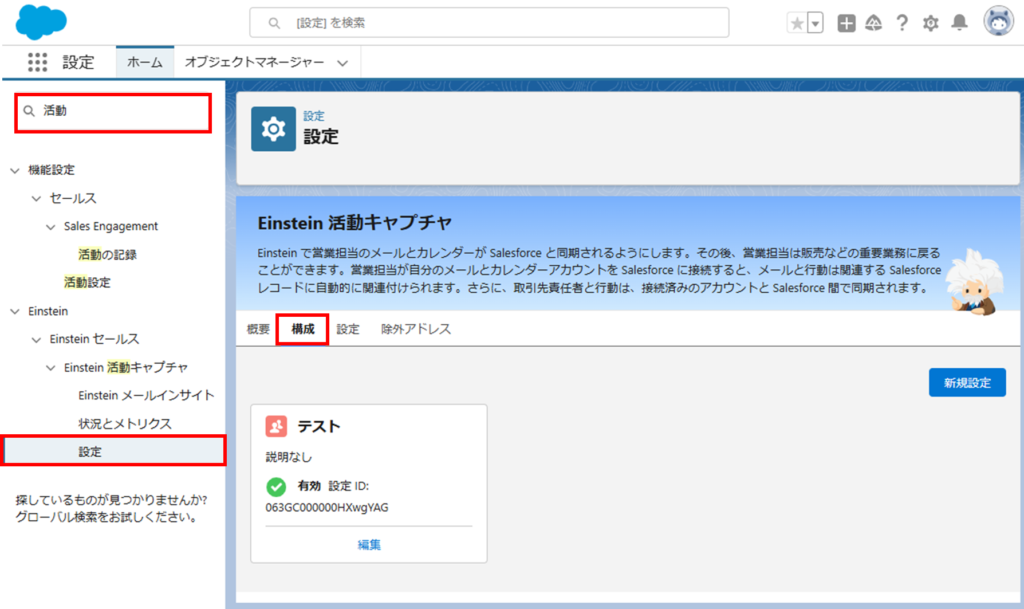This screenshot has width=1024, height=609.
Task: Open 状況とメトリクス in sidebar
Action: click(x=125, y=424)
